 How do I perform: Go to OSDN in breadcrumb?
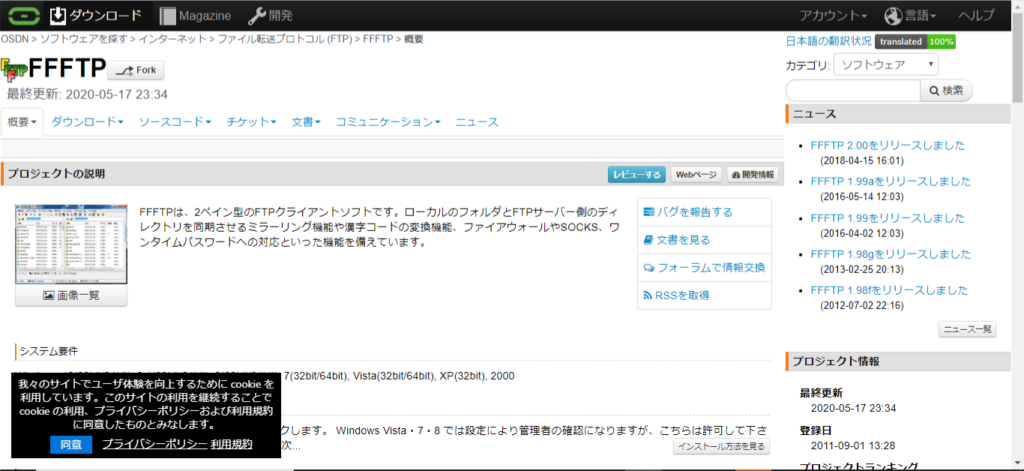pyautogui.click(x=14, y=39)
